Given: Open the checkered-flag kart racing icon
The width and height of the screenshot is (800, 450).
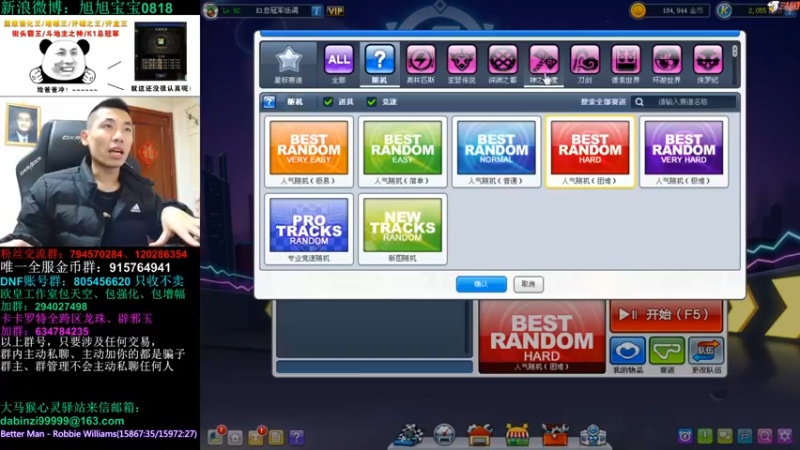Looking at the screenshot, I should click(x=410, y=435).
